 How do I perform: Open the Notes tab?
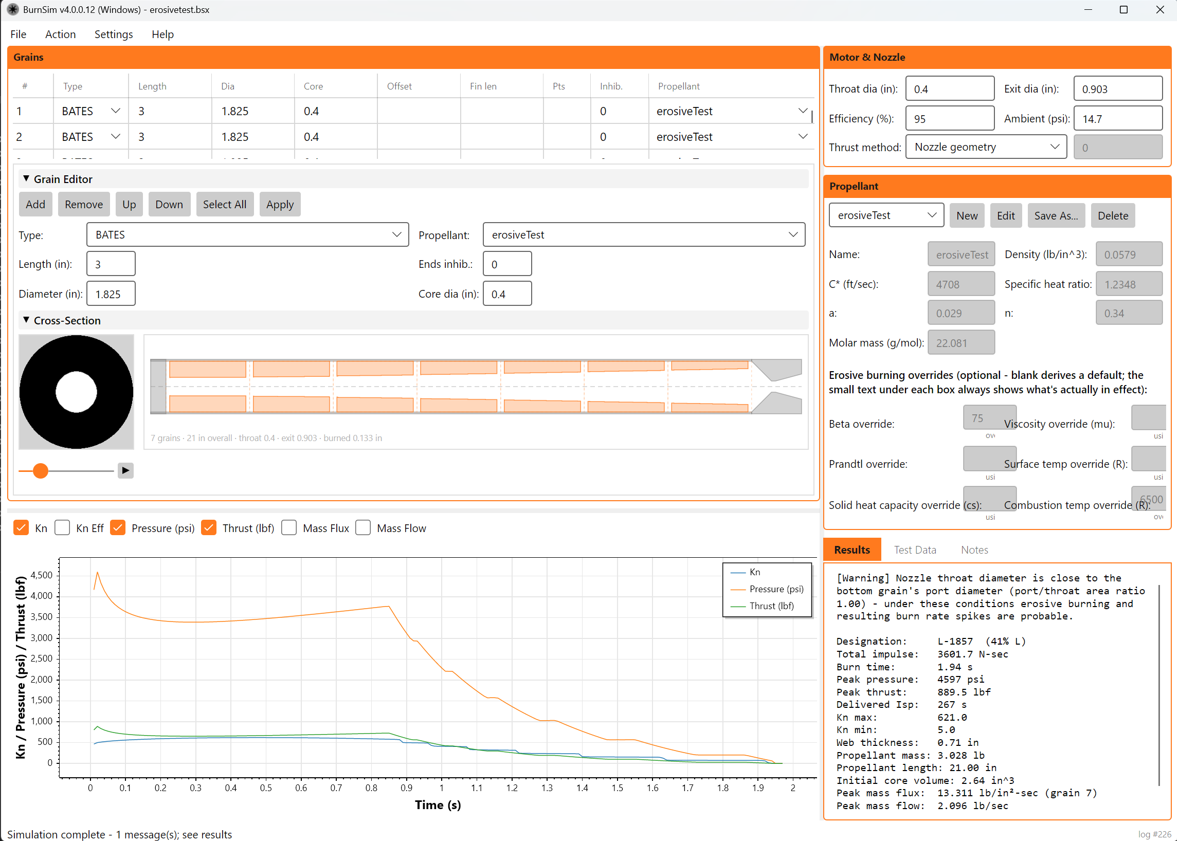tap(974, 550)
